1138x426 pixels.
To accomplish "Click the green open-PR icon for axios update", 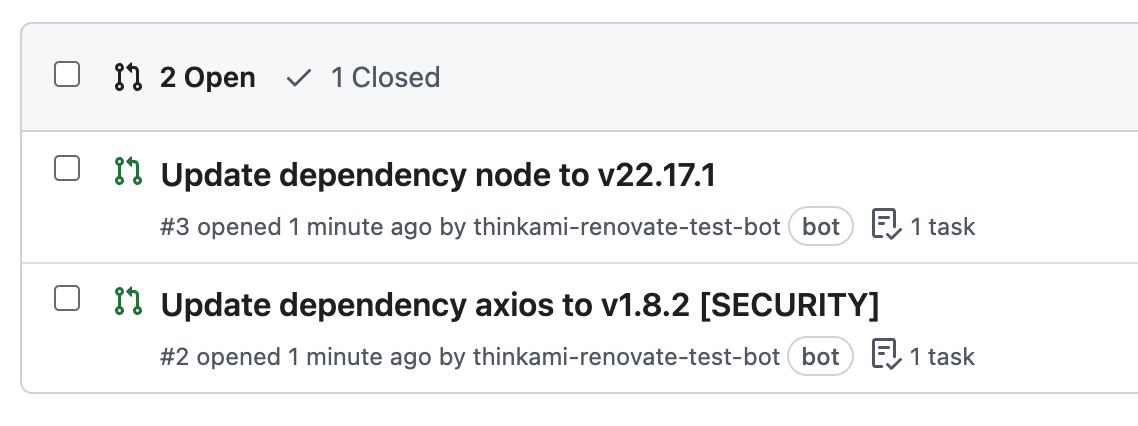I will point(128,301).
